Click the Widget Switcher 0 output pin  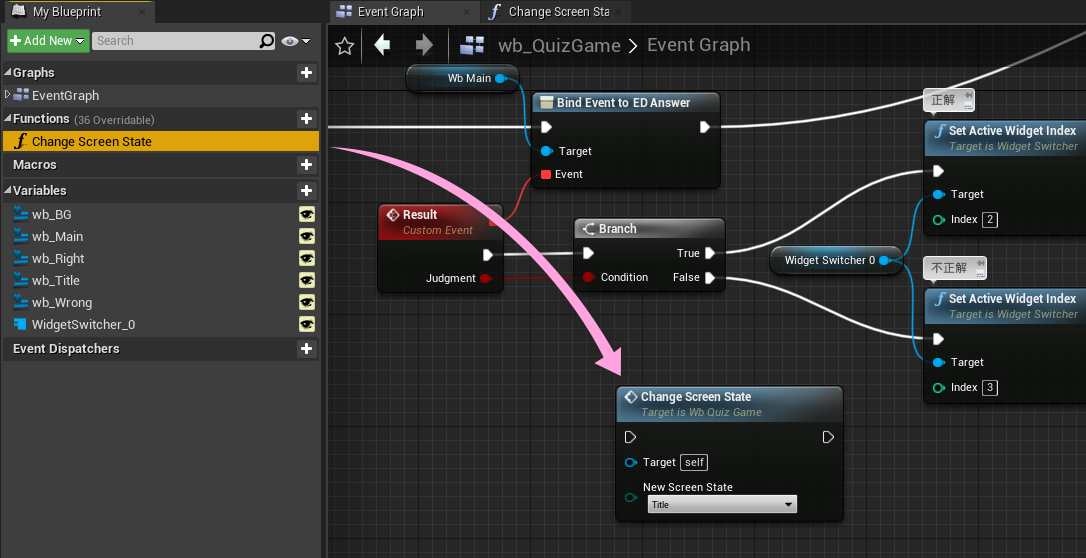[884, 260]
